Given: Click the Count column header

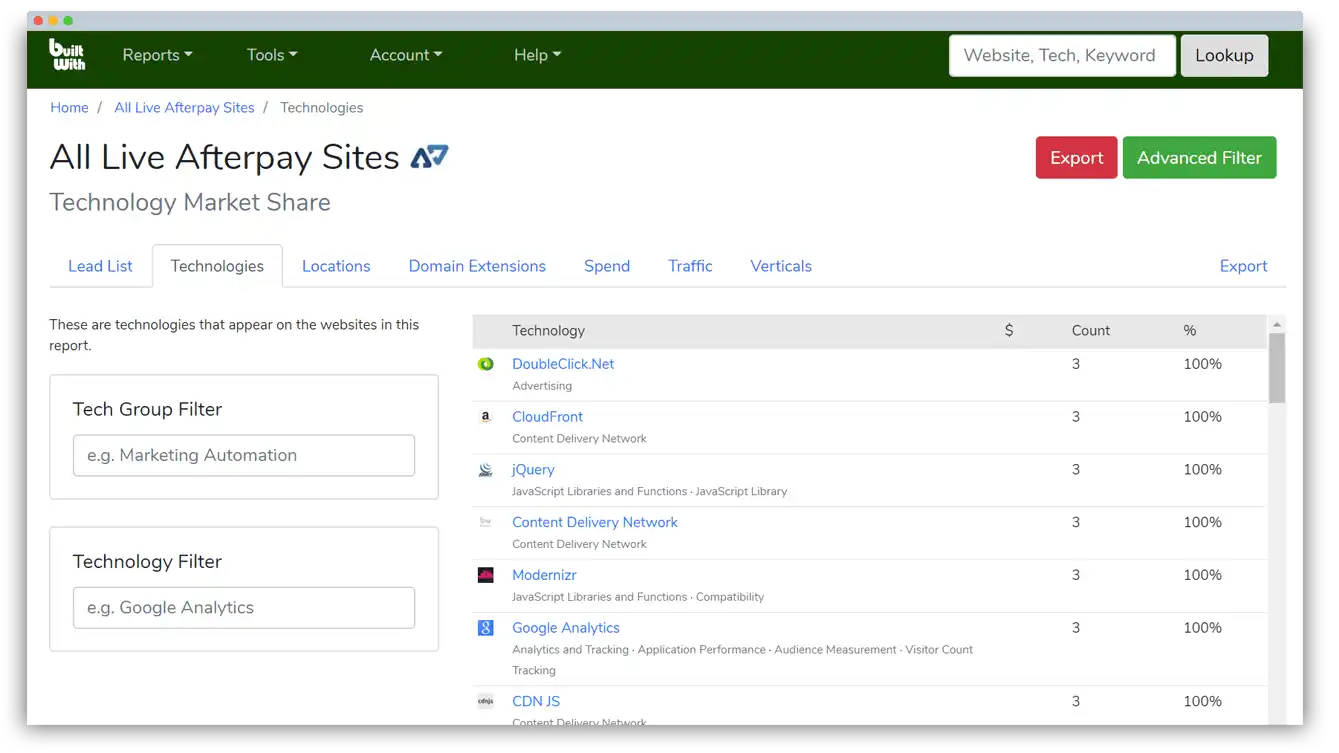Looking at the screenshot, I should click(1091, 331).
